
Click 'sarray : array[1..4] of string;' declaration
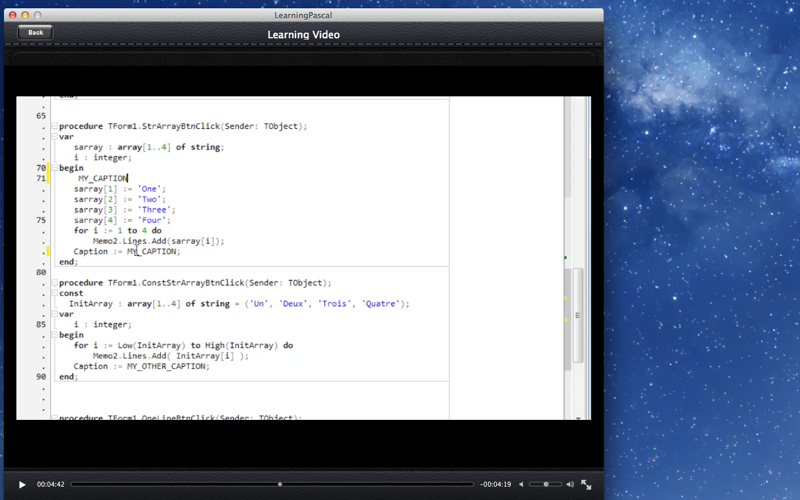pos(149,147)
